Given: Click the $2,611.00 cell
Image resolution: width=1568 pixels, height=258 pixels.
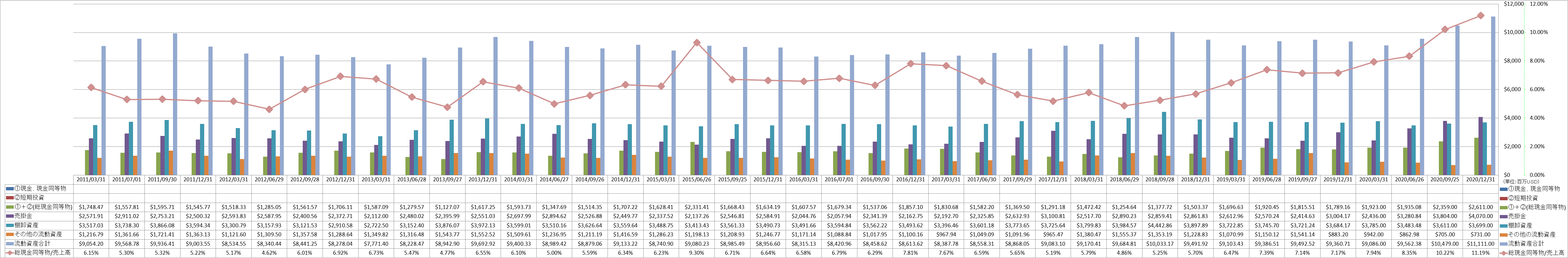Looking at the screenshot, I should pos(1481,207).
